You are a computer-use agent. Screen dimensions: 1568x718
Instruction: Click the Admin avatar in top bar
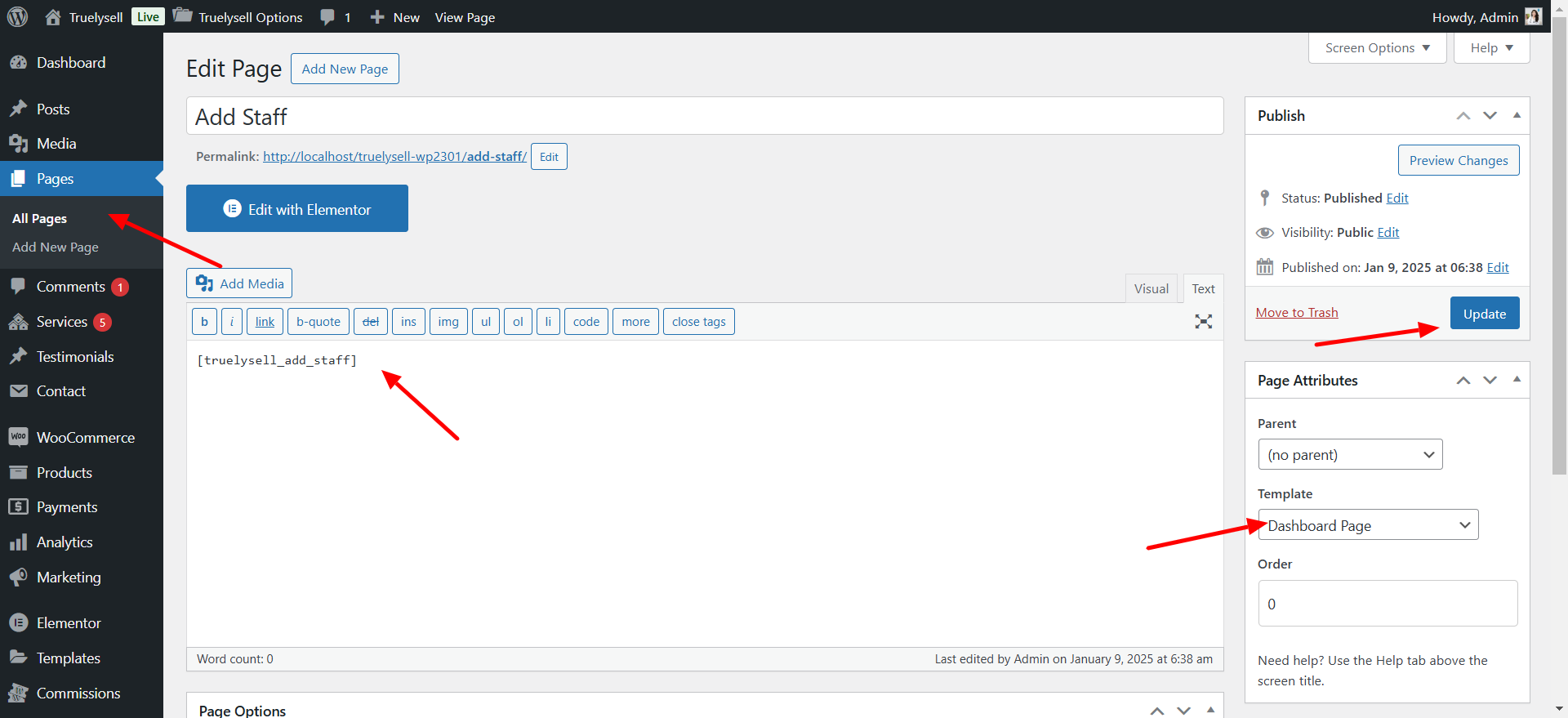pyautogui.click(x=1533, y=17)
